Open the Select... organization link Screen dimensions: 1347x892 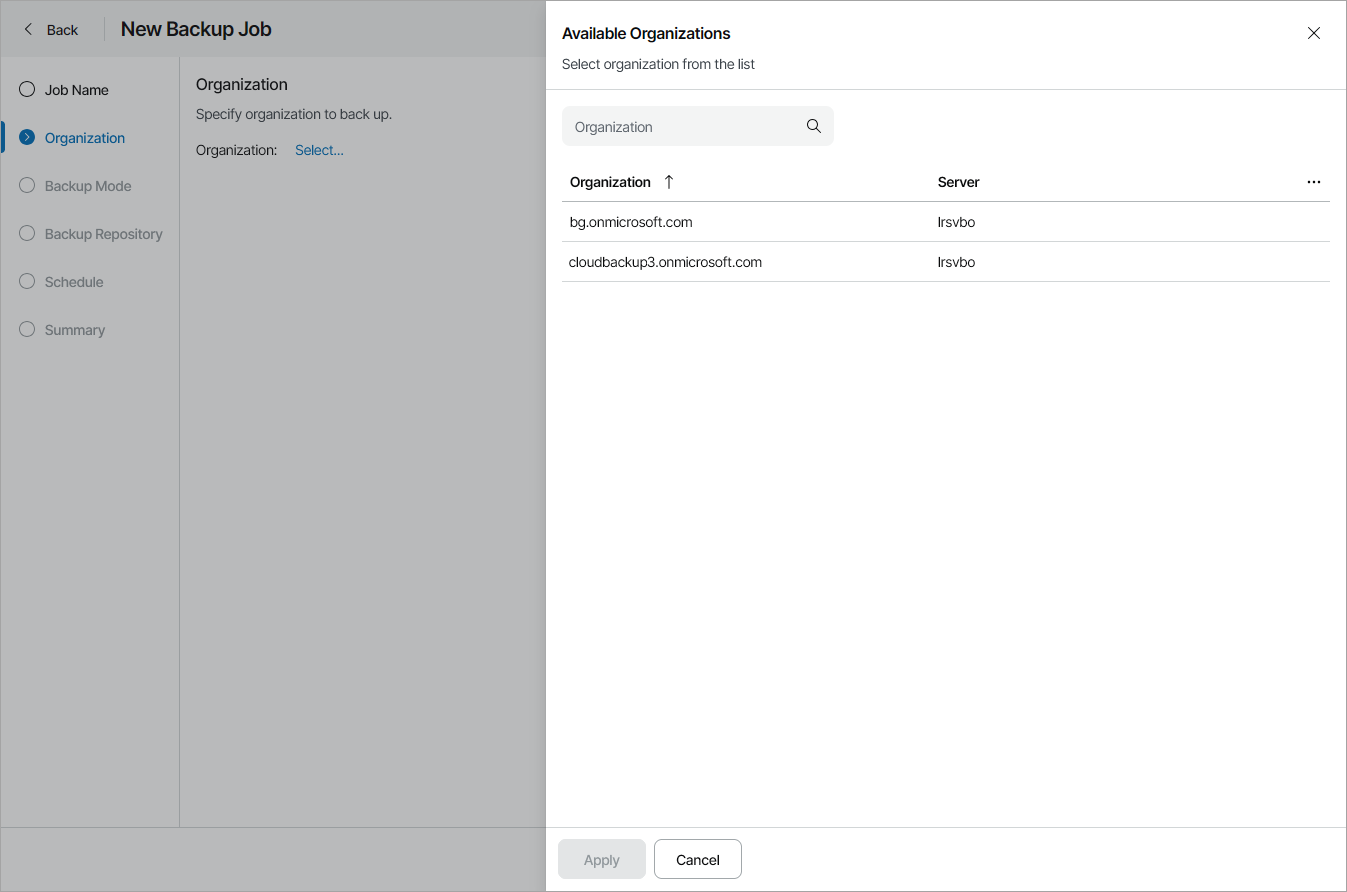click(x=319, y=150)
